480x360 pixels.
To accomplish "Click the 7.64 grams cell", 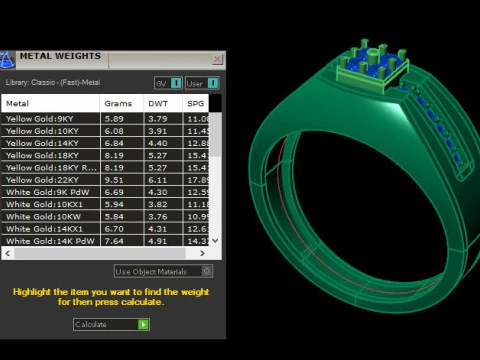I will coord(122,241).
